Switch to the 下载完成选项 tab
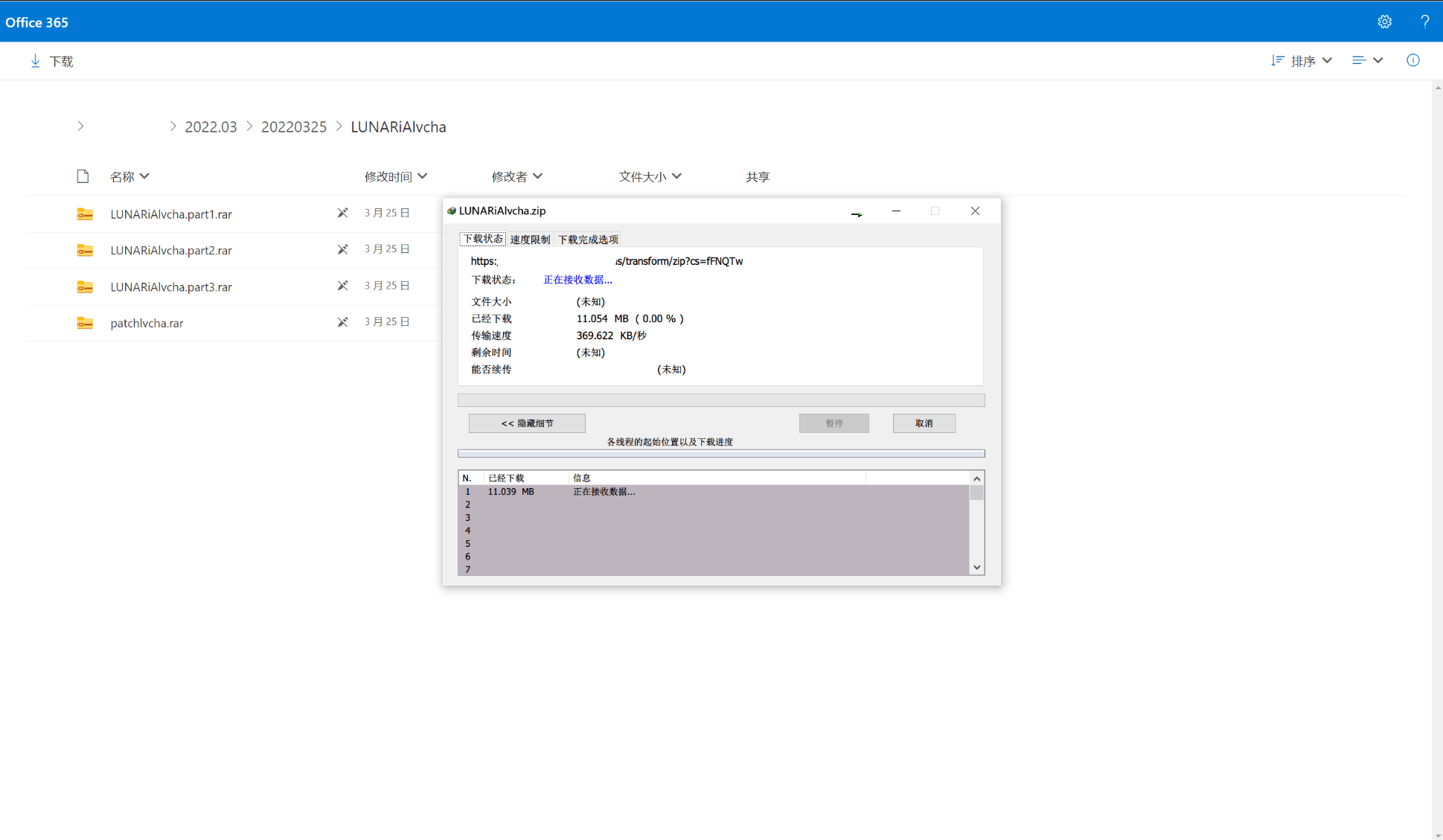This screenshot has width=1443, height=840. (588, 239)
